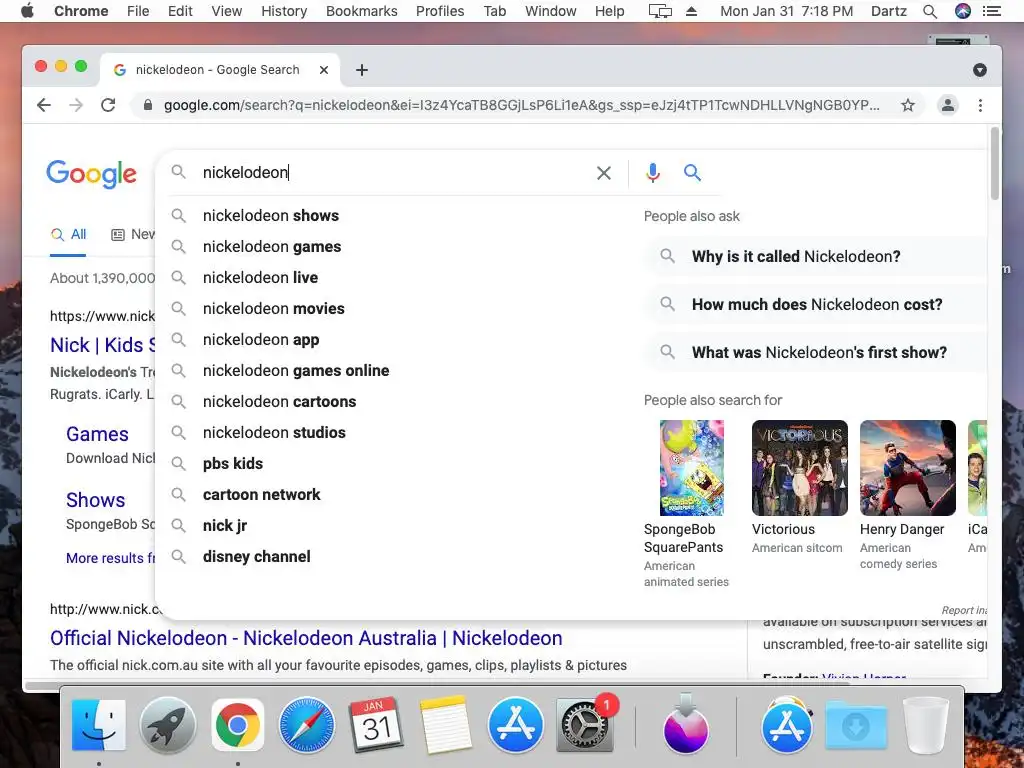This screenshot has width=1024, height=768.
Task: Reload the page with the refresh icon
Action: point(108,105)
